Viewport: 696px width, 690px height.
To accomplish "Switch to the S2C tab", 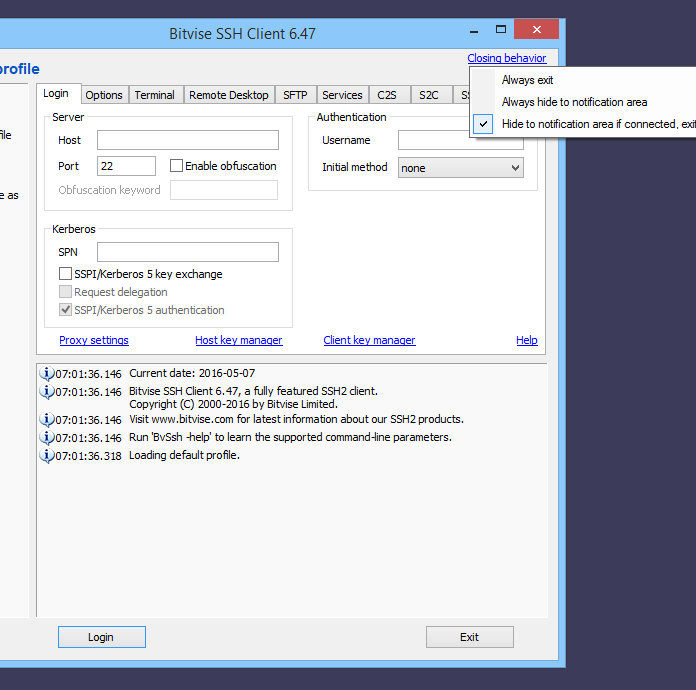I will 429,95.
